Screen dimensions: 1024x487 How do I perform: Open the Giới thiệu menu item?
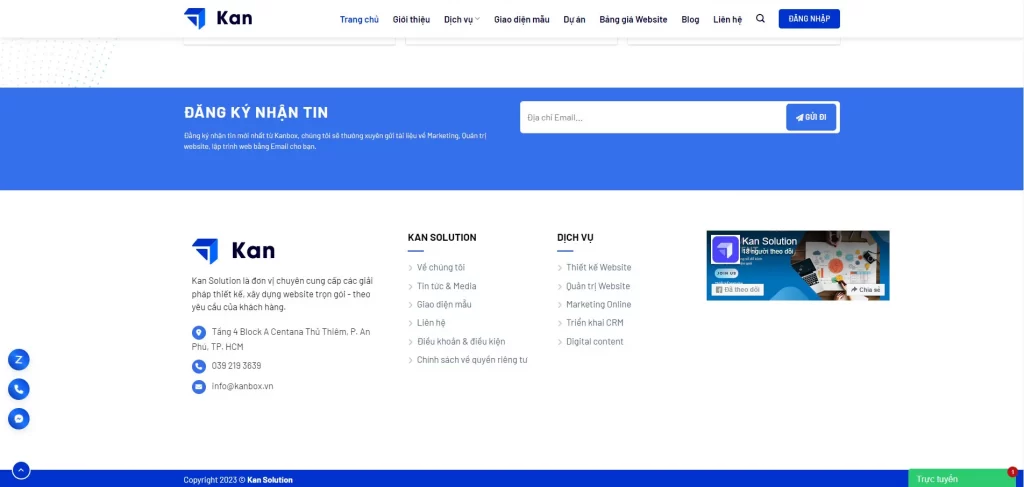click(411, 20)
